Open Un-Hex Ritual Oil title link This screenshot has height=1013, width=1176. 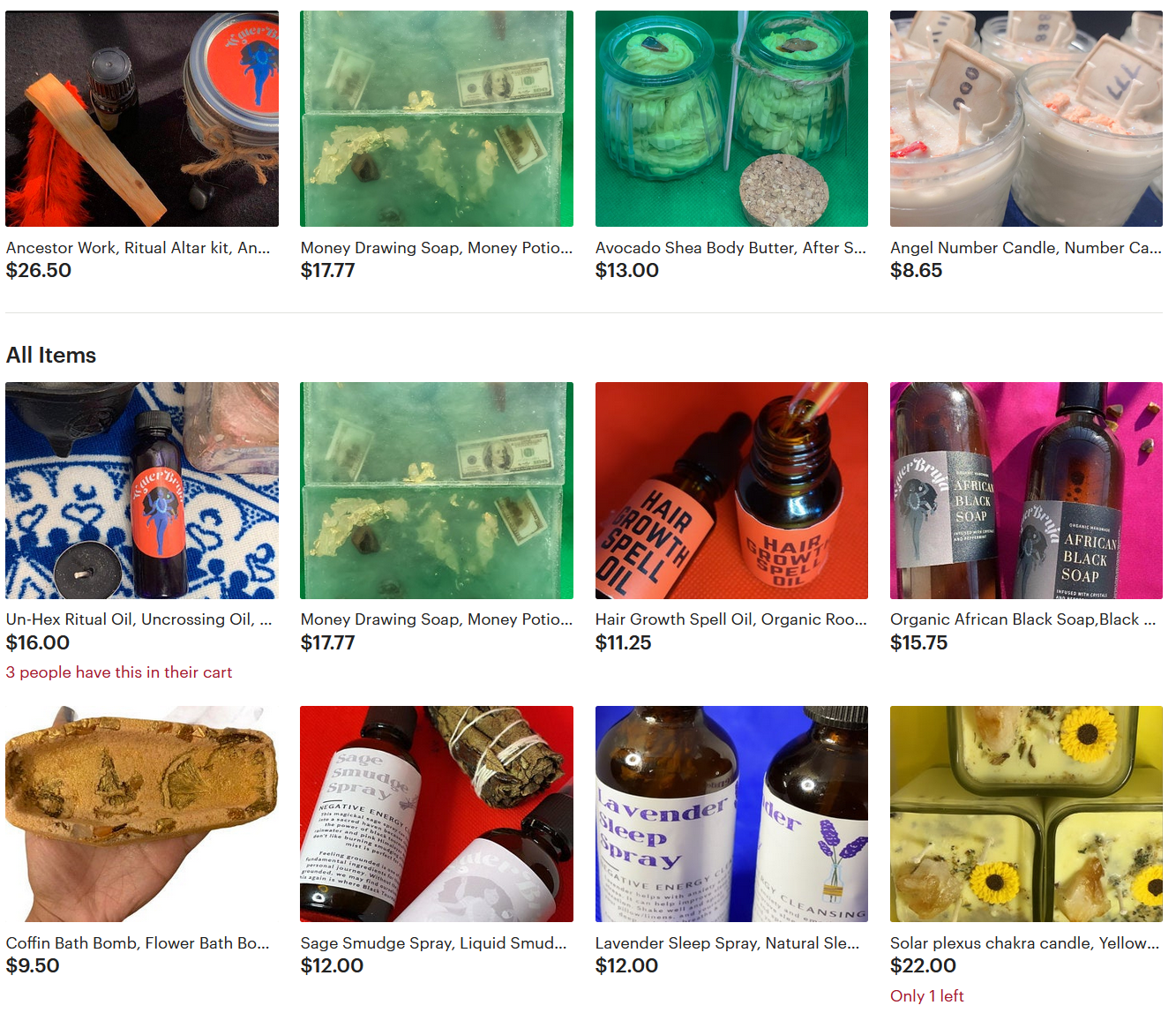coord(139,619)
